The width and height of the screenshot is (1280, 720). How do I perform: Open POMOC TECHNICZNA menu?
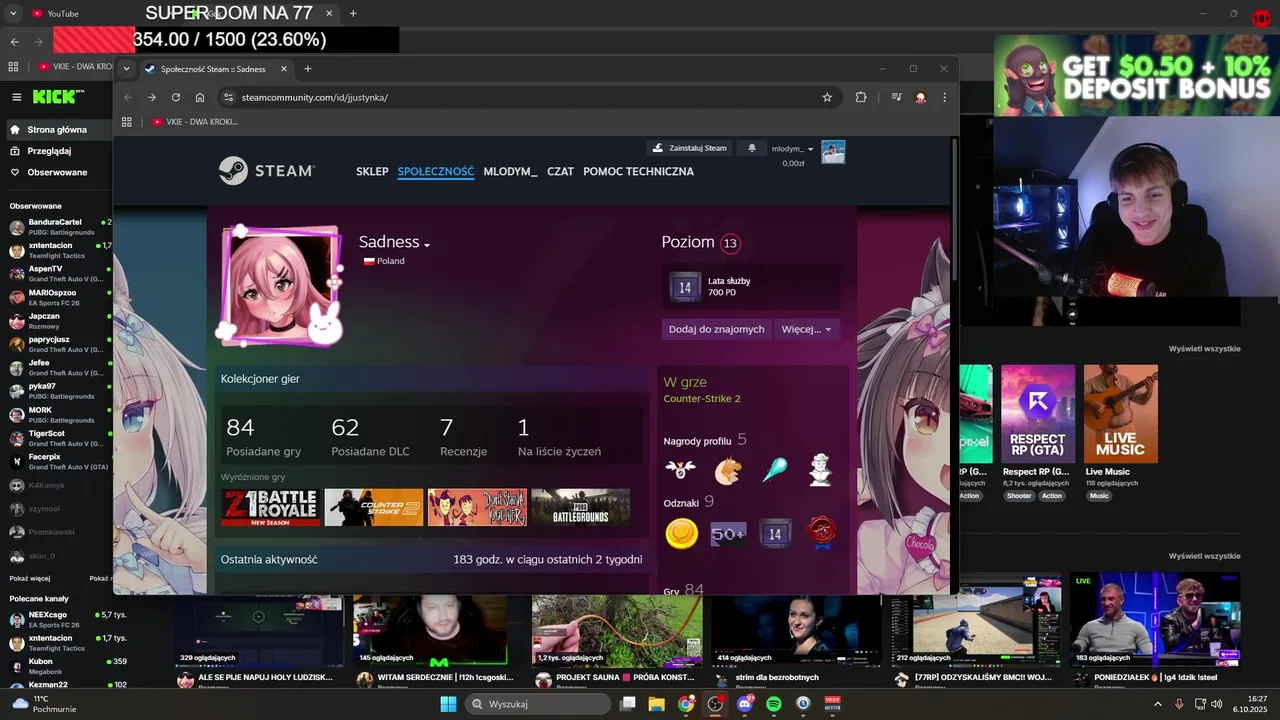coord(638,172)
